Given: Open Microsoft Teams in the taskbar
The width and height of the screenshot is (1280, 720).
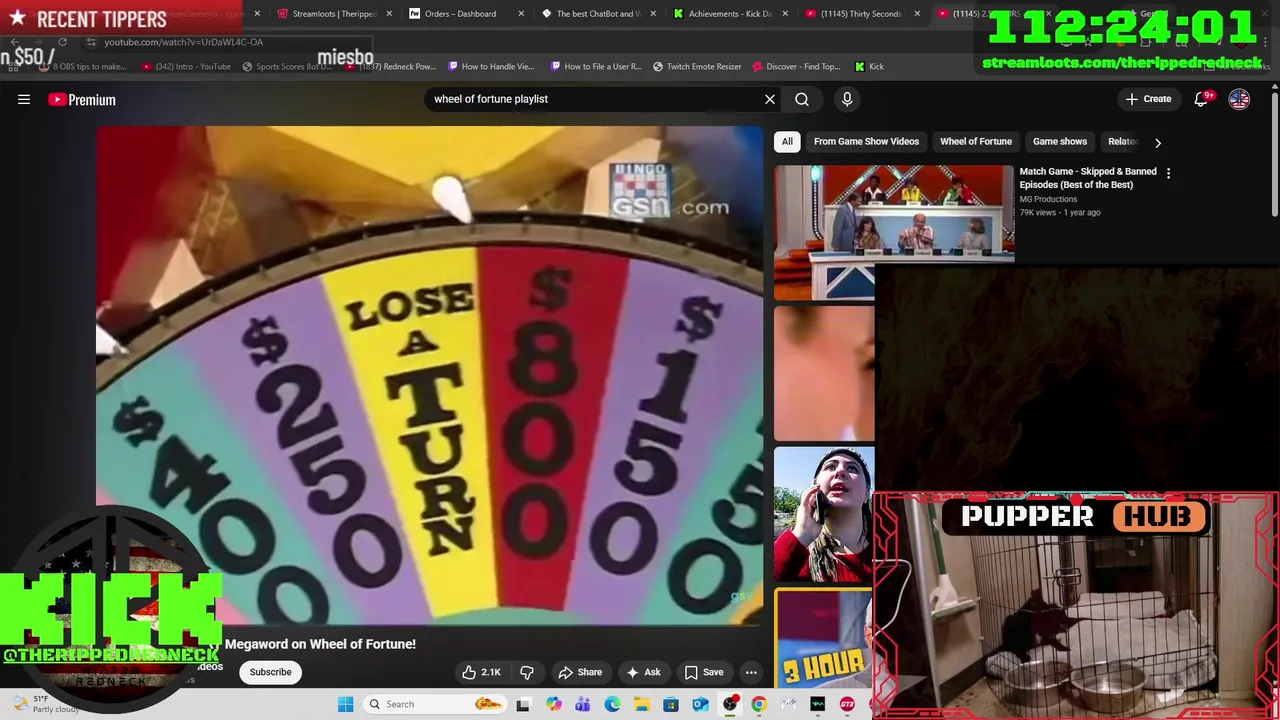Looking at the screenshot, I should tap(583, 704).
